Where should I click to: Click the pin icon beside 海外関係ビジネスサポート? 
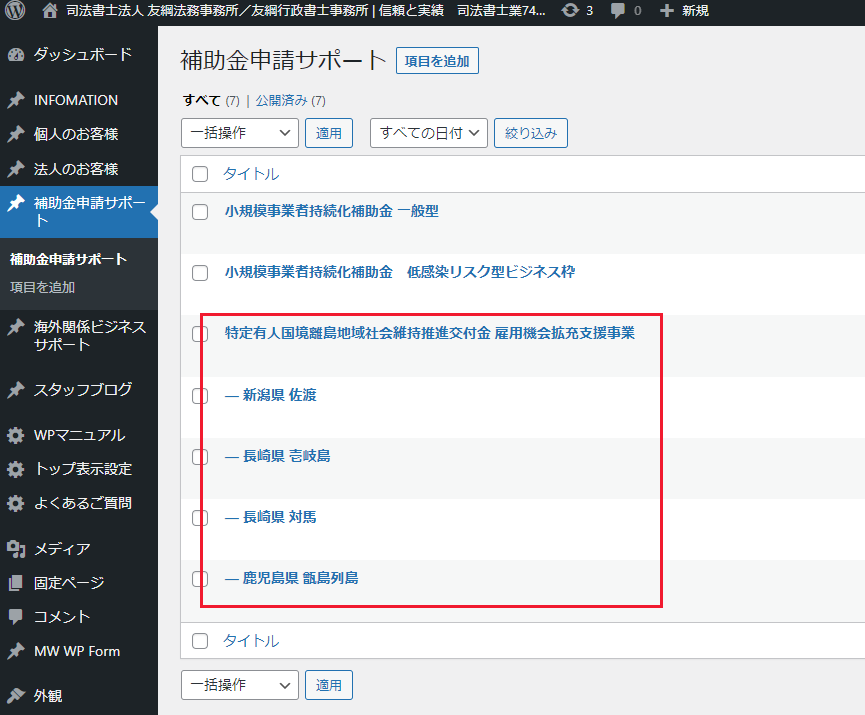pyautogui.click(x=16, y=327)
